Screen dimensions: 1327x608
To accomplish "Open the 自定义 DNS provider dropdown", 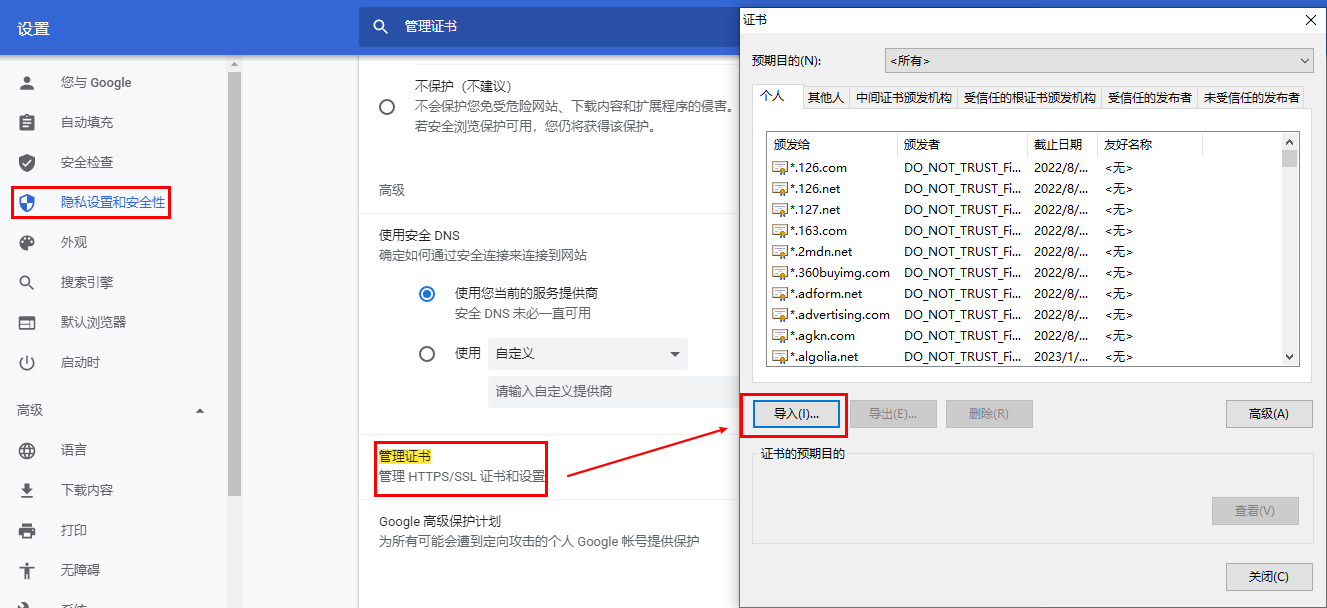I will click(x=588, y=354).
